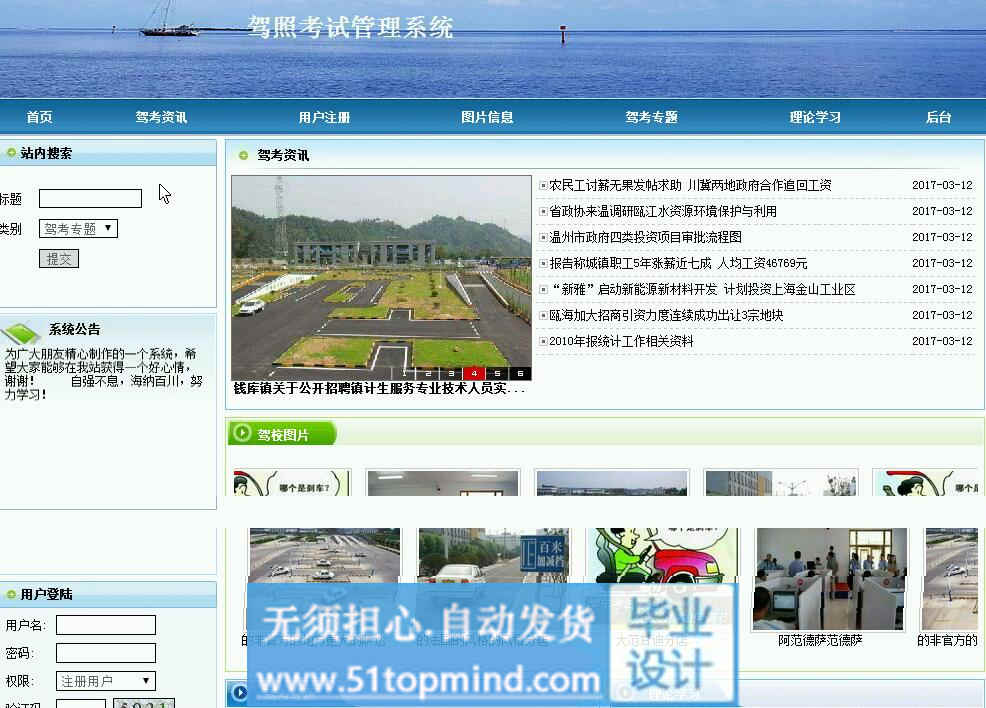The image size is (986, 708).
Task: Click the bullet icon before 2010年报统计 news
Action: pos(543,341)
